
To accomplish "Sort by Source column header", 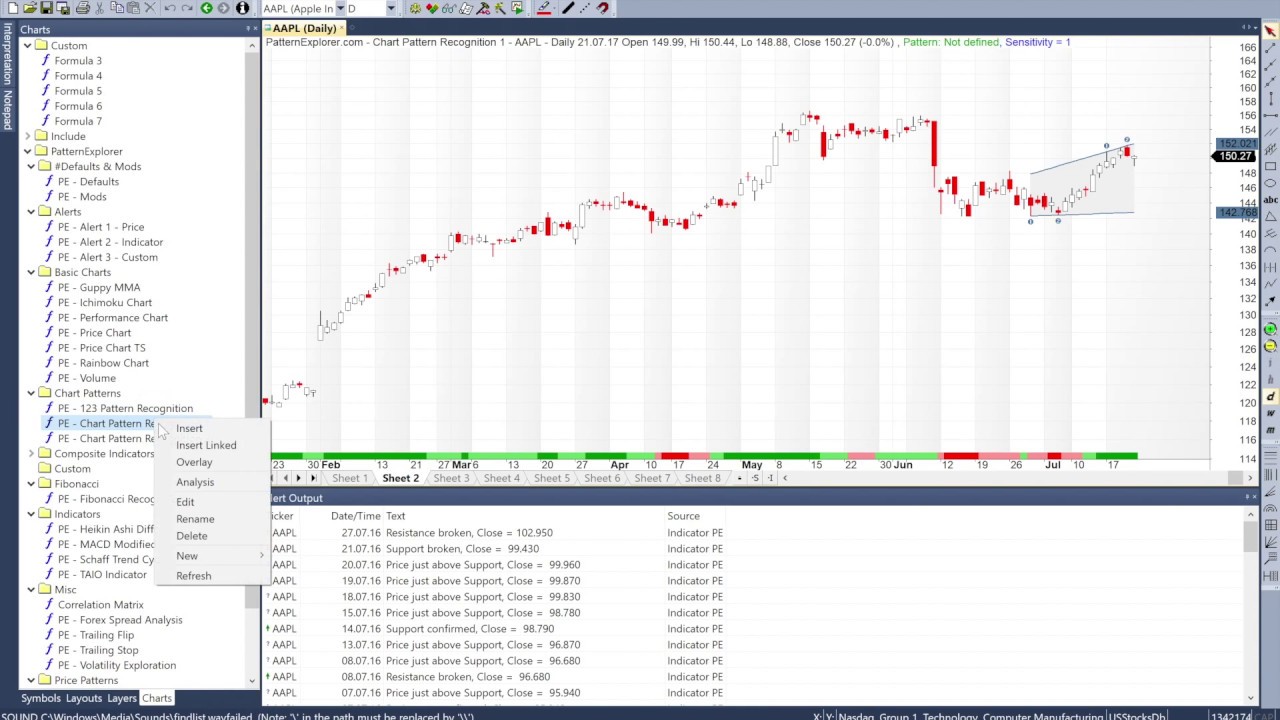I will [683, 516].
